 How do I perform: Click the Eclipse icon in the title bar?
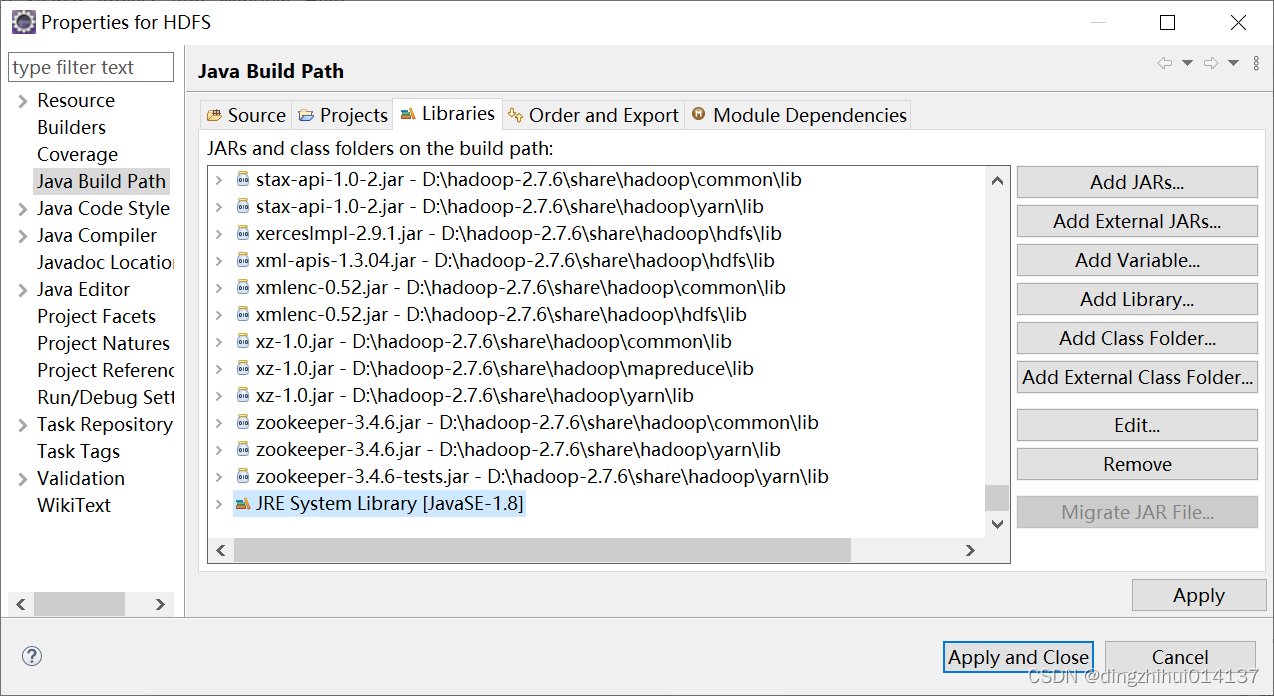pos(23,21)
